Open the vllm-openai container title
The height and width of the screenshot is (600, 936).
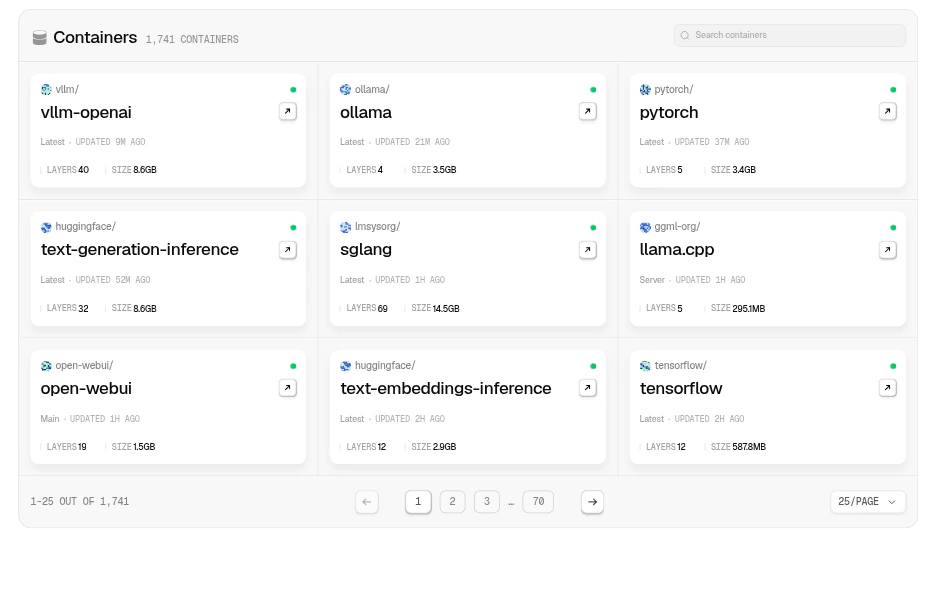tap(86, 112)
